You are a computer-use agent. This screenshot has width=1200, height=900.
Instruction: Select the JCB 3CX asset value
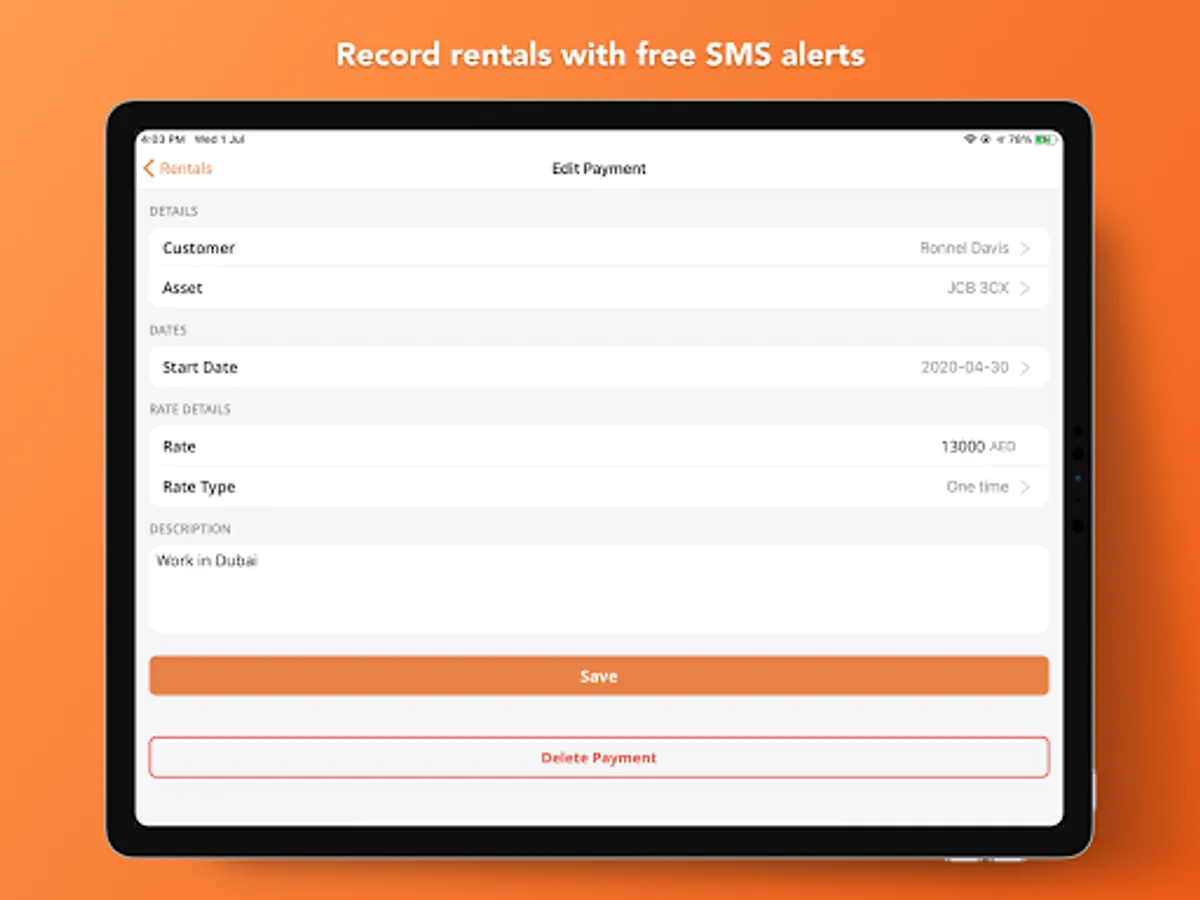point(978,288)
